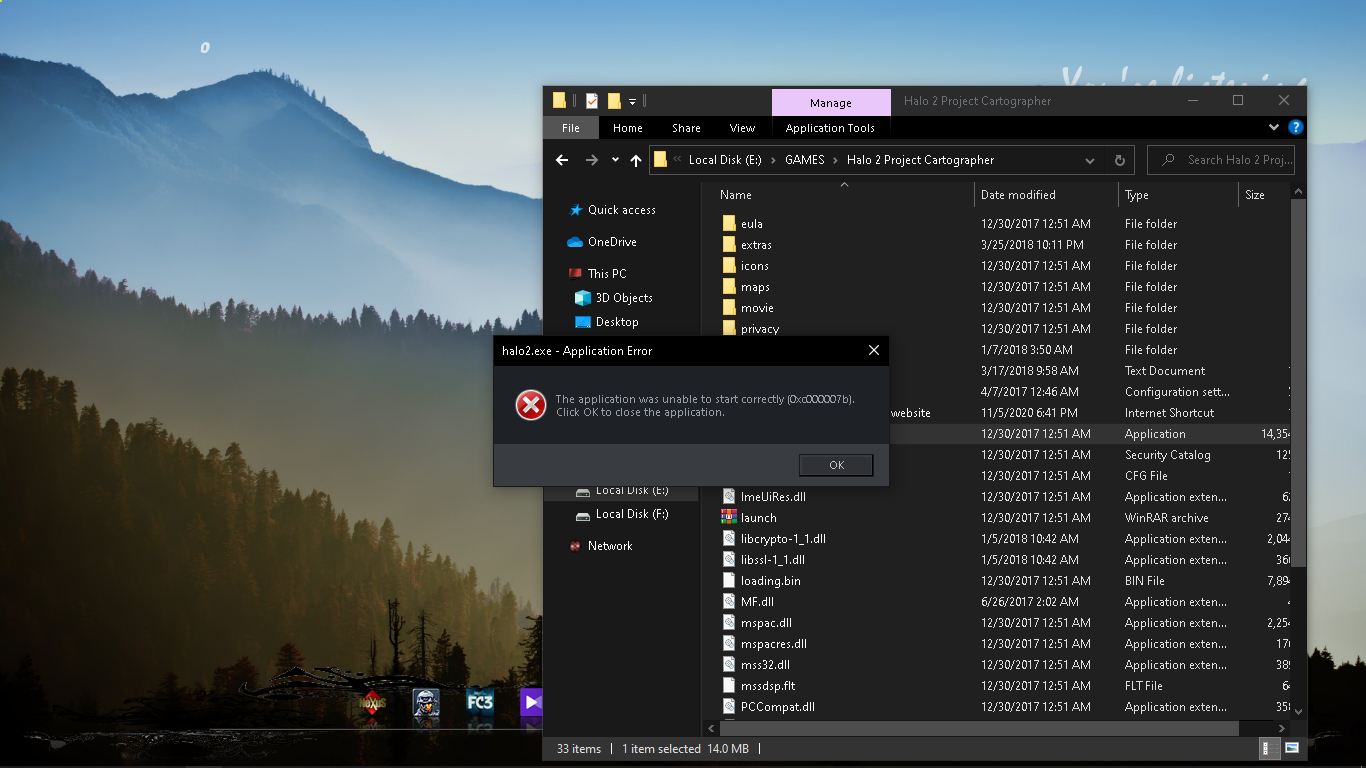Launch FC3 from the desktop dock
1366x768 pixels.
click(480, 703)
